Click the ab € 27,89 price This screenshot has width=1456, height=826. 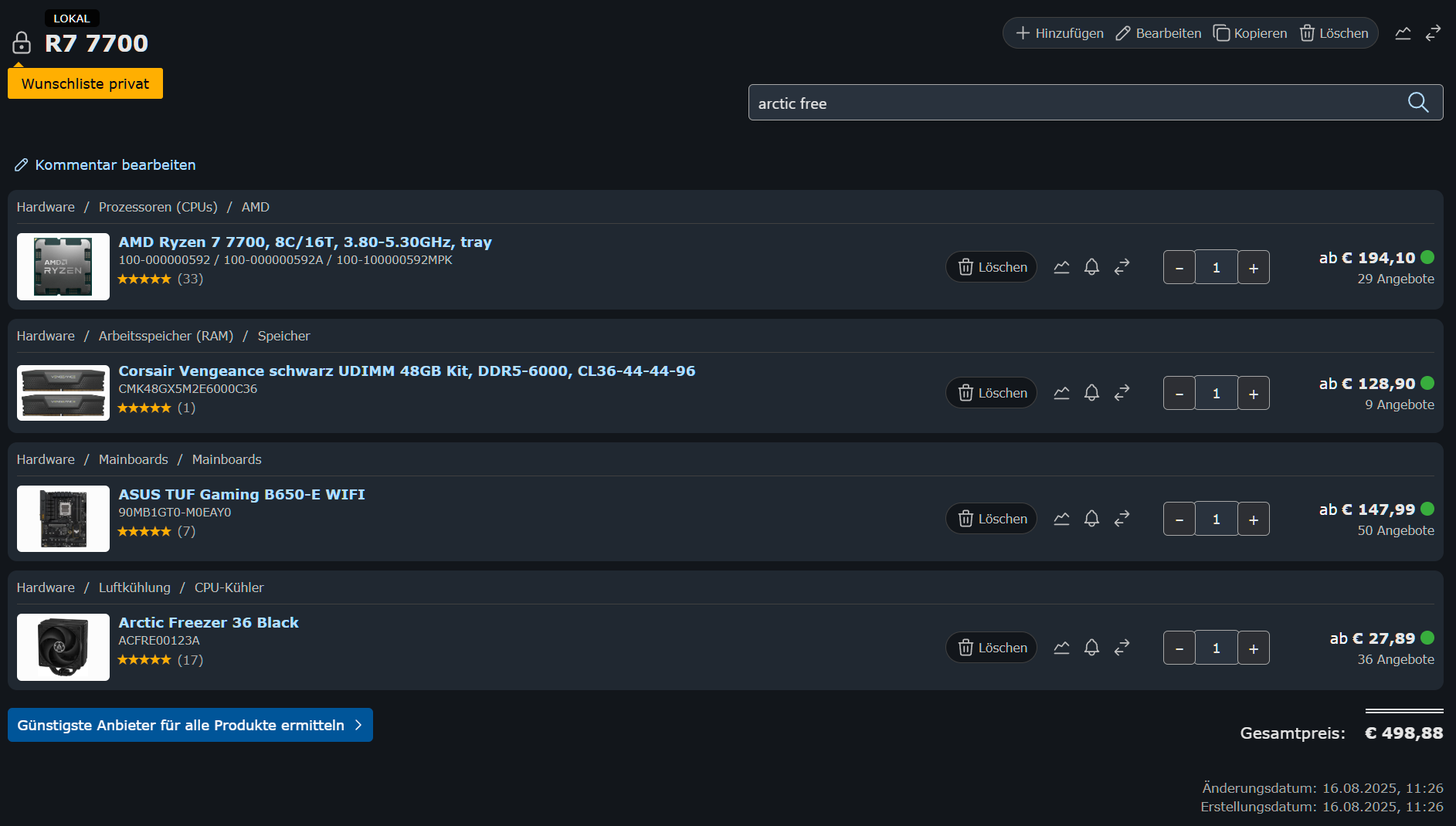pyautogui.click(x=1373, y=638)
